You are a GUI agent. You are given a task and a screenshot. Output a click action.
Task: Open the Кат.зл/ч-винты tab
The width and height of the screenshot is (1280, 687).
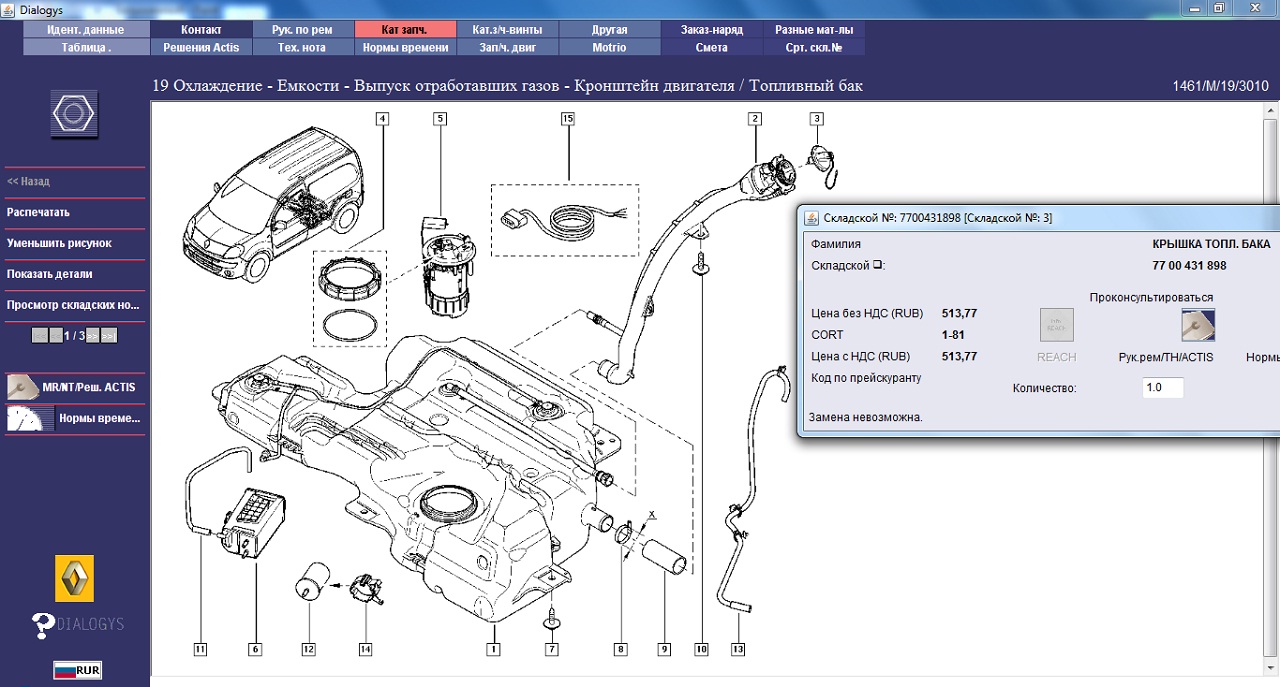[507, 30]
